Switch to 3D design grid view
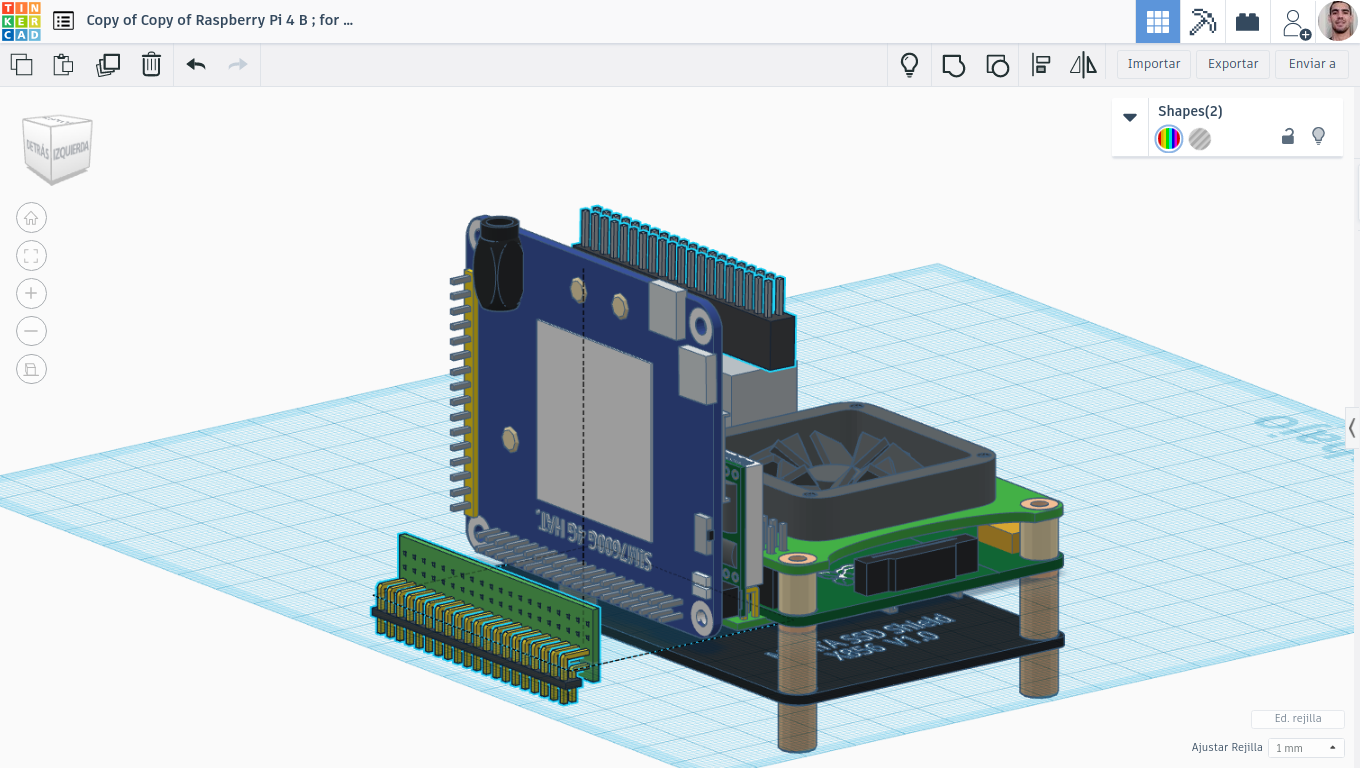Image resolution: width=1360 pixels, height=768 pixels. [x=1158, y=21]
